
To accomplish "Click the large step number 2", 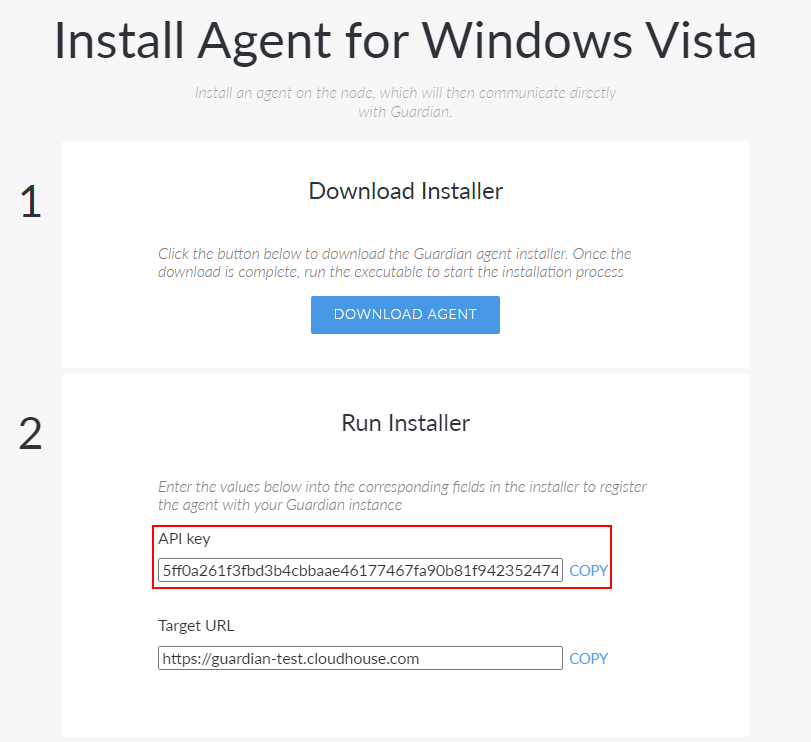I will tap(31, 434).
